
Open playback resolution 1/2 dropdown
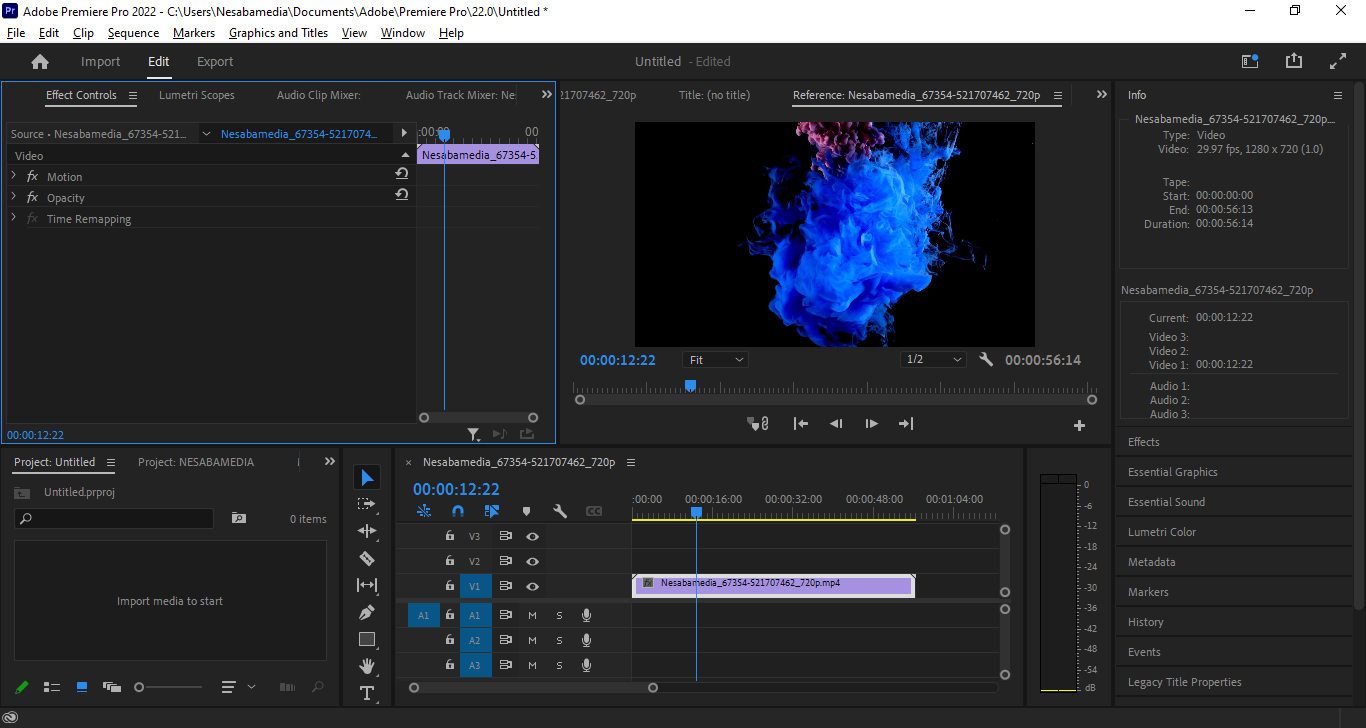pyautogui.click(x=934, y=360)
